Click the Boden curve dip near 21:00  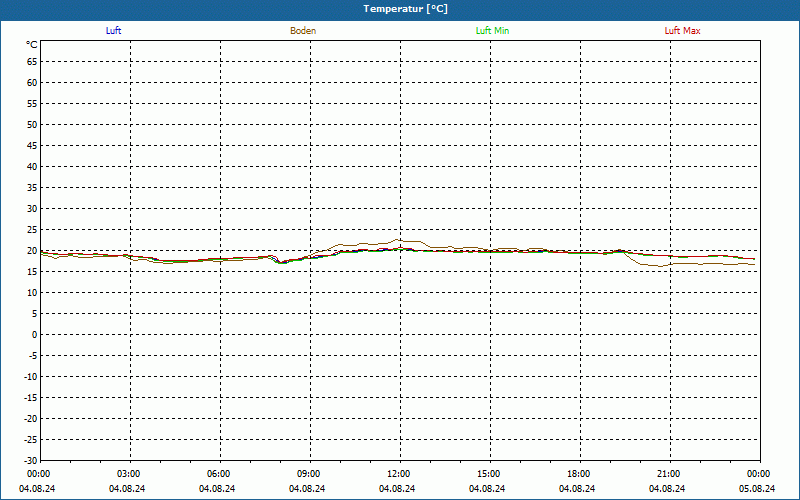click(x=660, y=266)
